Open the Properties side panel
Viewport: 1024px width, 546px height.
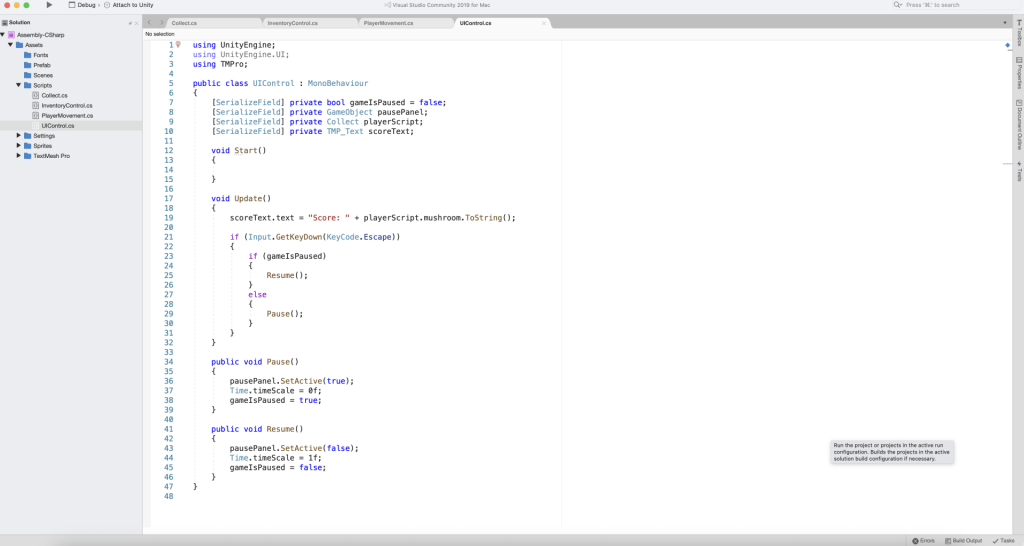1018,73
